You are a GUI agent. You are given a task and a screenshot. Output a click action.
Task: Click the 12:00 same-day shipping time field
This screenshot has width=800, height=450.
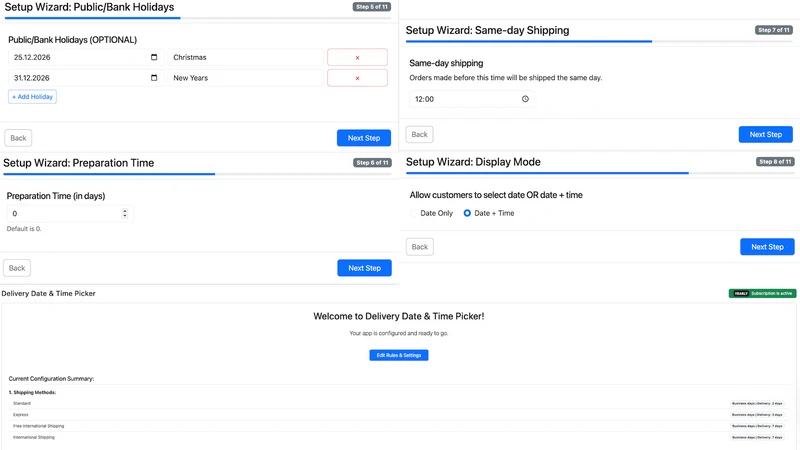(472, 99)
